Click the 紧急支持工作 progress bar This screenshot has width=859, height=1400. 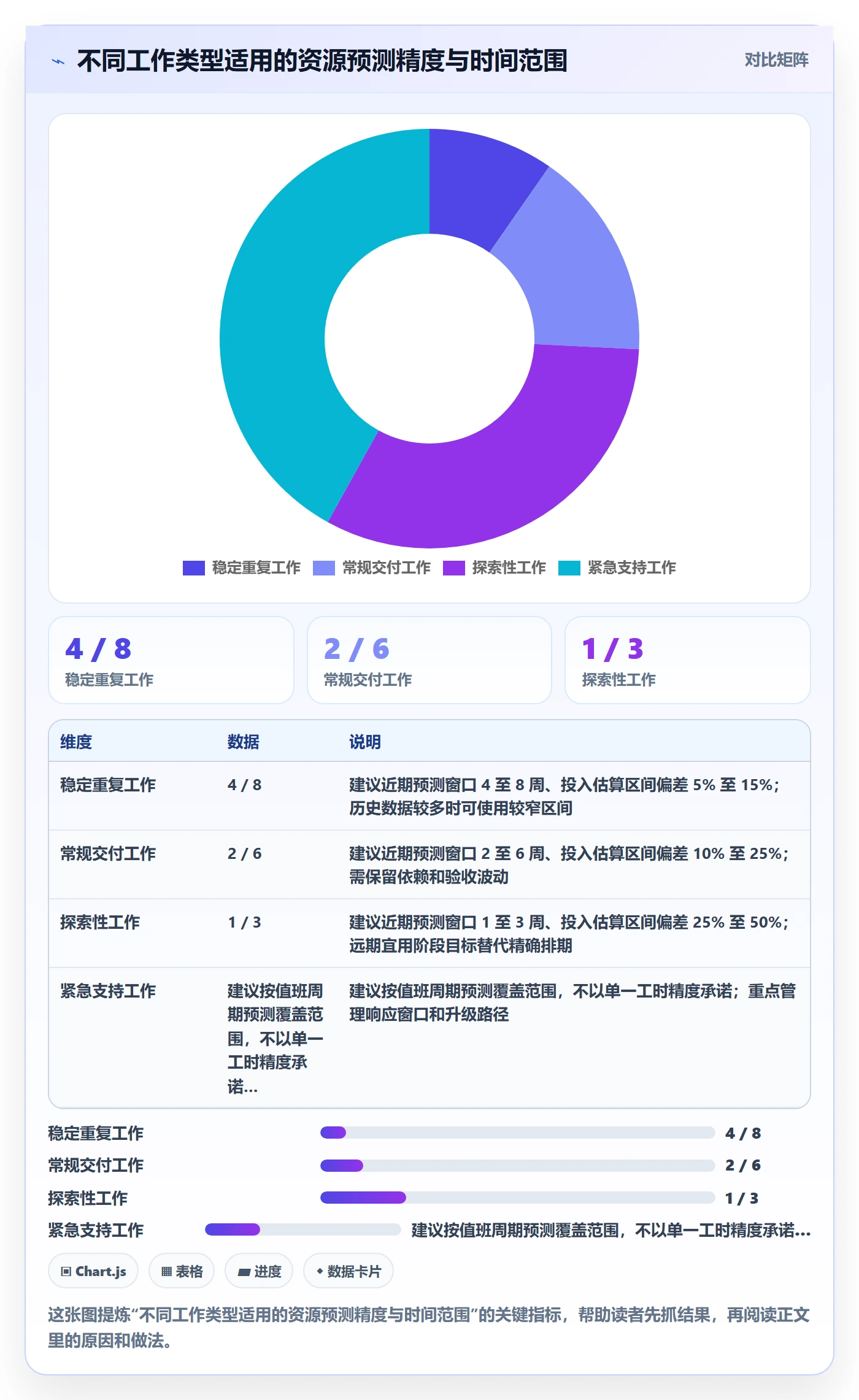[x=302, y=1229]
